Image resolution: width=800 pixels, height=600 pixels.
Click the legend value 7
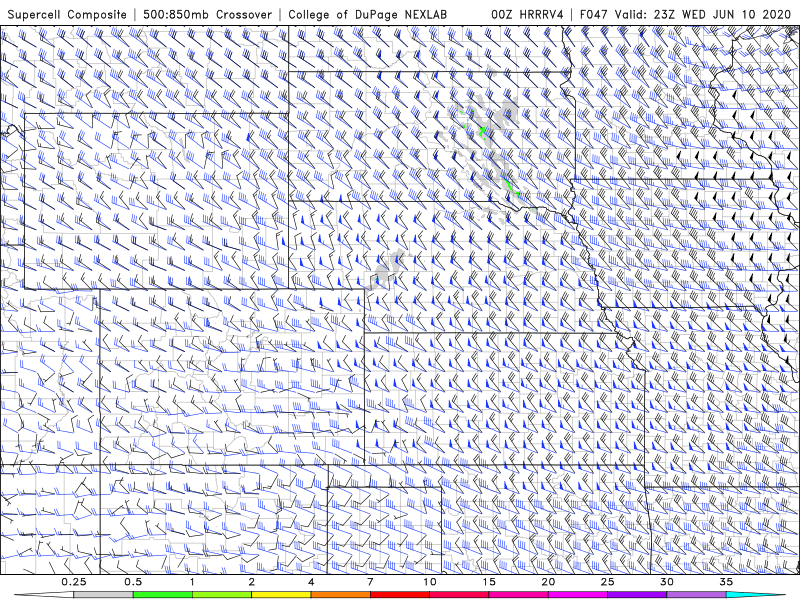(370, 582)
